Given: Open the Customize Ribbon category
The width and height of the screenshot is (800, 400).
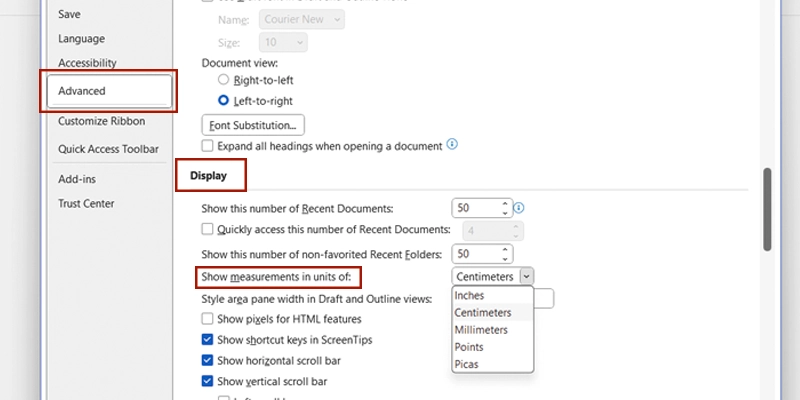Looking at the screenshot, I should 101,121.
